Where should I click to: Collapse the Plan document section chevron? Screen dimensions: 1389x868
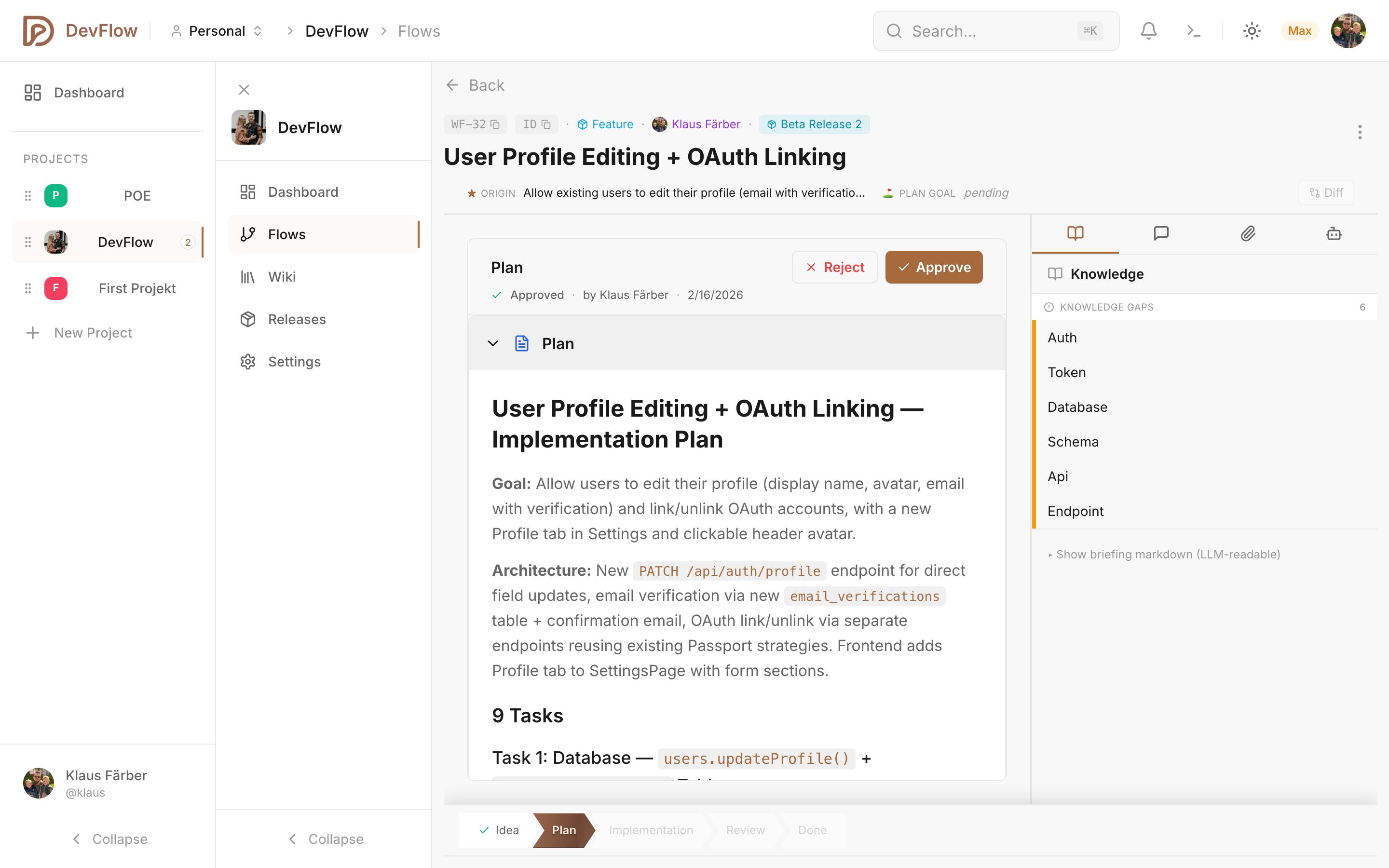tap(492, 343)
